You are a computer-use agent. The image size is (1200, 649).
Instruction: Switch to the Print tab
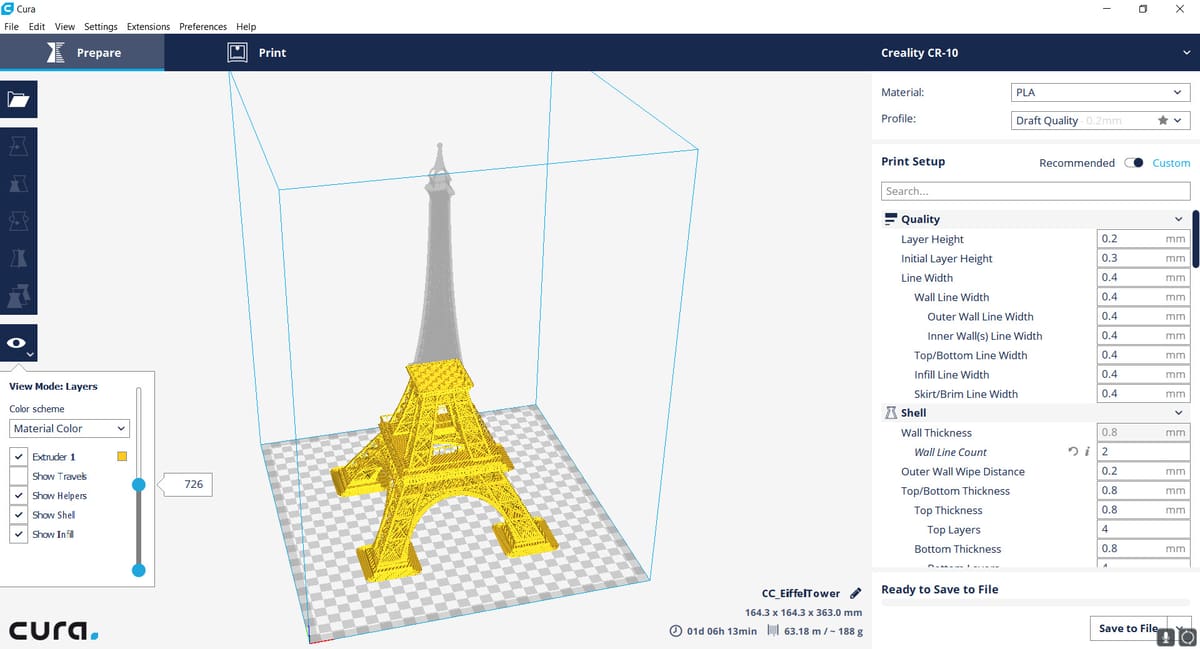tap(257, 53)
